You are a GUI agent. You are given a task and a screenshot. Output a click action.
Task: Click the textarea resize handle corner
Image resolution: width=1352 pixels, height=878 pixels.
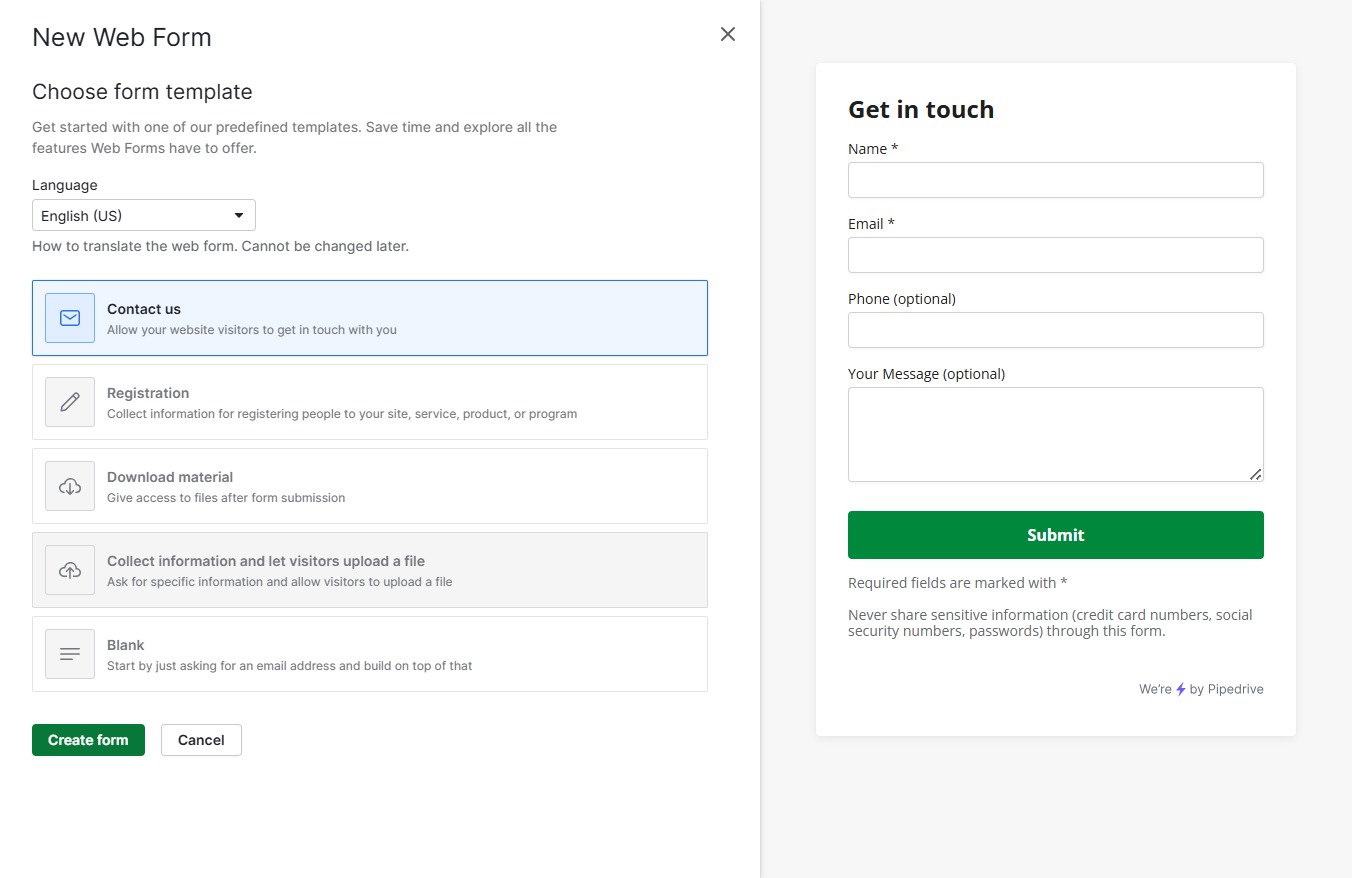coord(1256,474)
